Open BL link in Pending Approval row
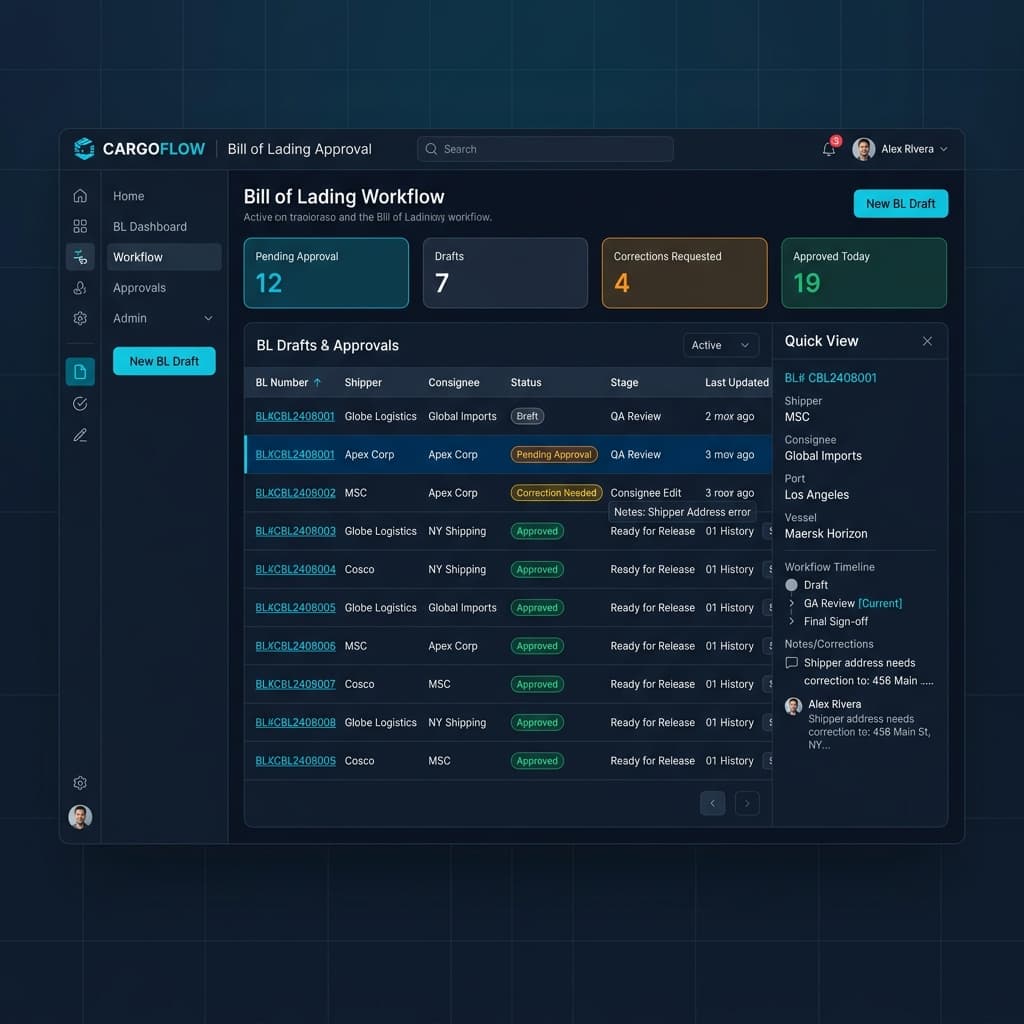This screenshot has width=1024, height=1024. 295,455
